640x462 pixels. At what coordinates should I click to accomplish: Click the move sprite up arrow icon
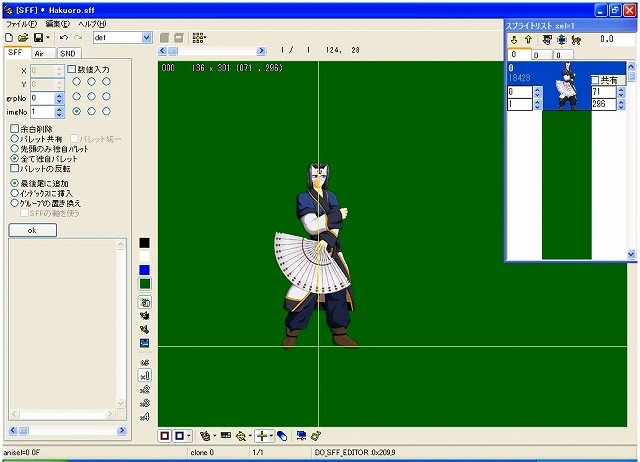coord(529,40)
